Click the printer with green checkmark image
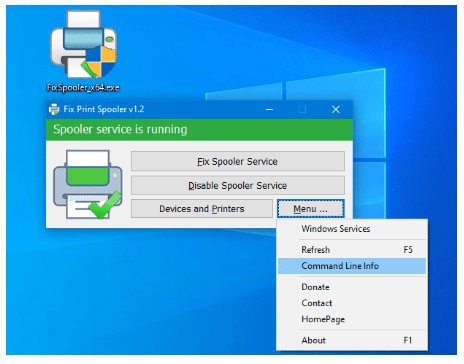This screenshot has height=364, width=464. click(88, 184)
